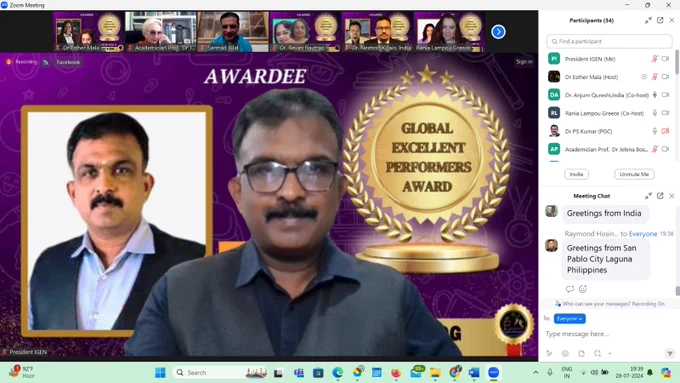680x383 pixels.
Task: Open Who can see your messages info
Action: [x=609, y=304]
